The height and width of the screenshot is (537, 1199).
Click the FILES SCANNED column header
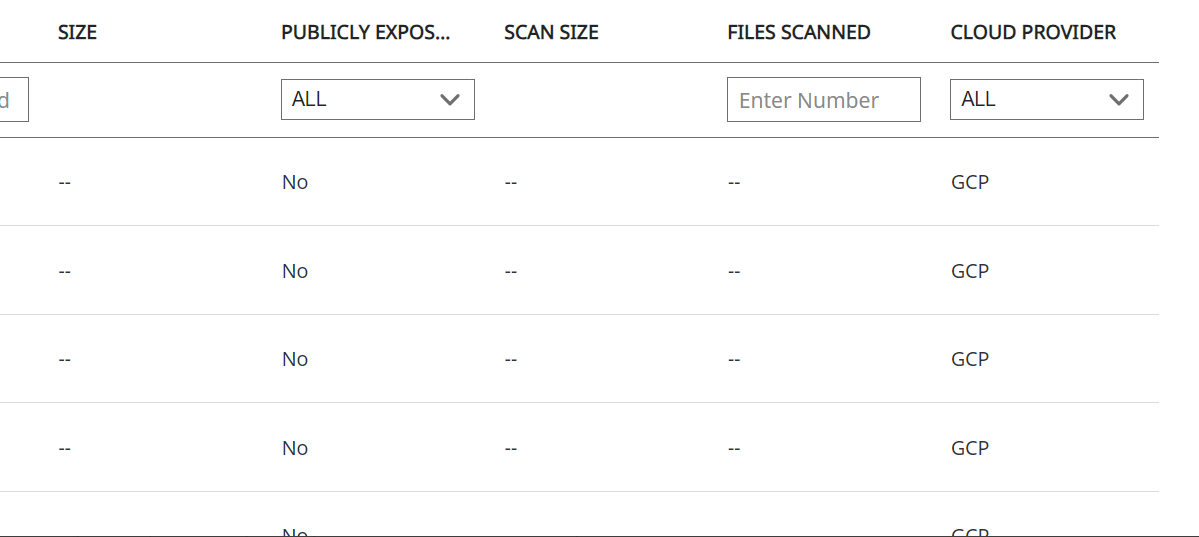pos(798,32)
